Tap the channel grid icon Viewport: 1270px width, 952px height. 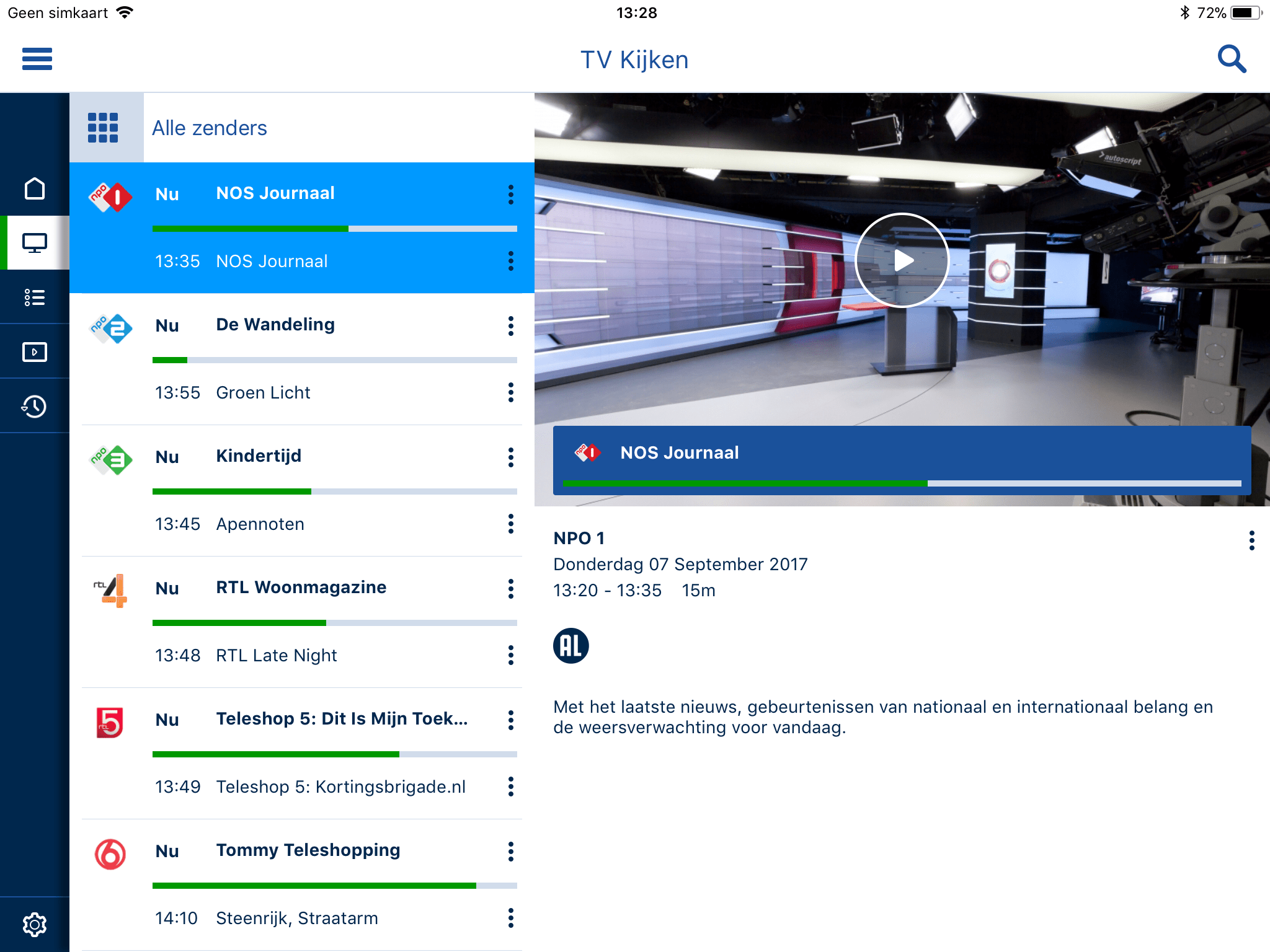point(104,128)
